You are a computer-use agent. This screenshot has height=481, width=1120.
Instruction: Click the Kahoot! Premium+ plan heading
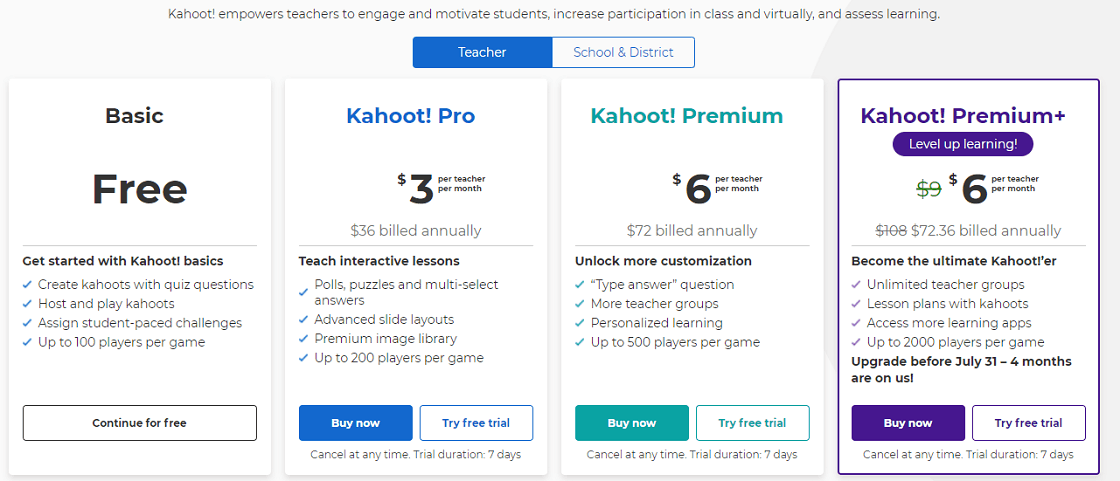[963, 115]
